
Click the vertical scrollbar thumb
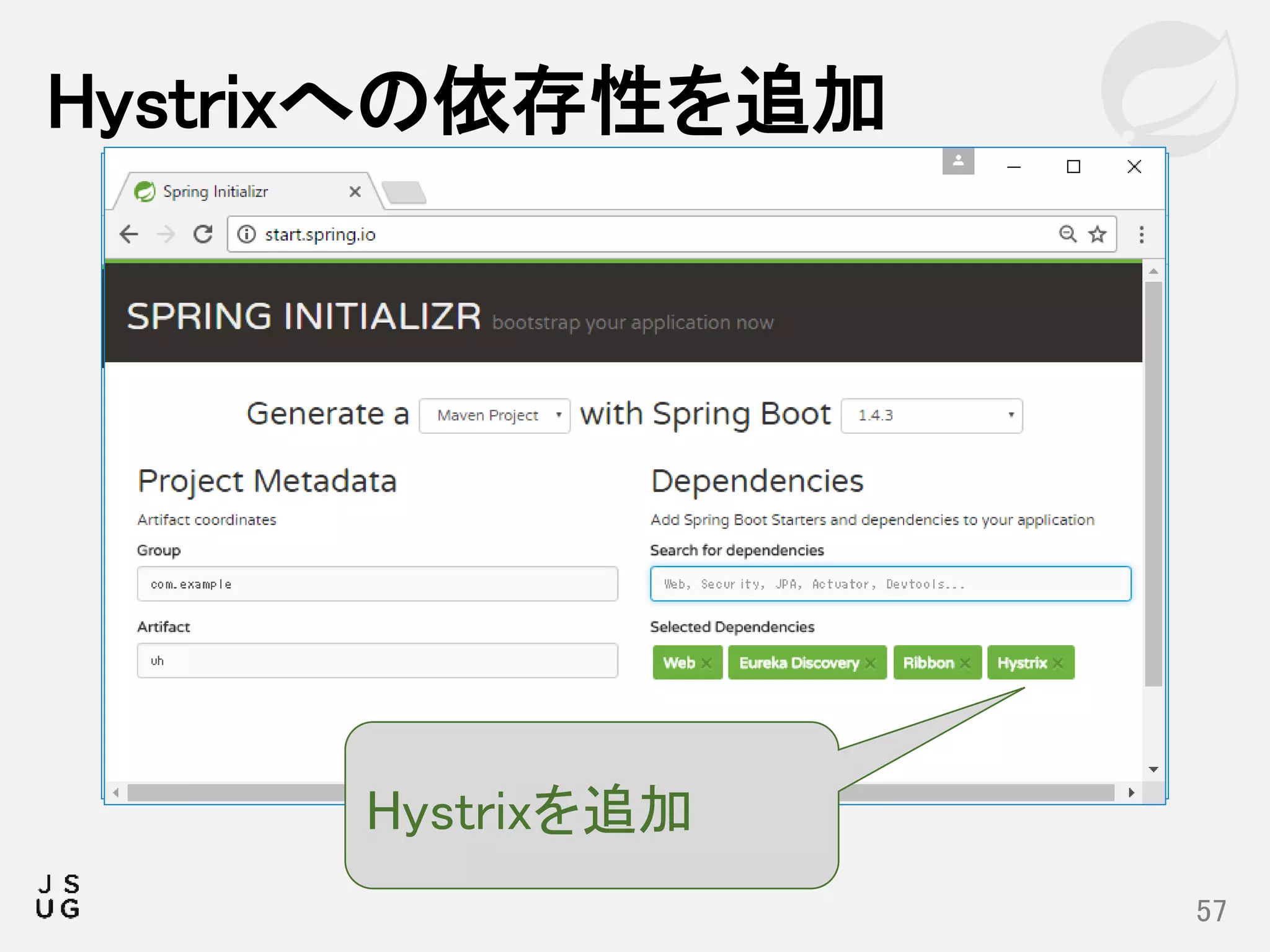tap(1153, 483)
